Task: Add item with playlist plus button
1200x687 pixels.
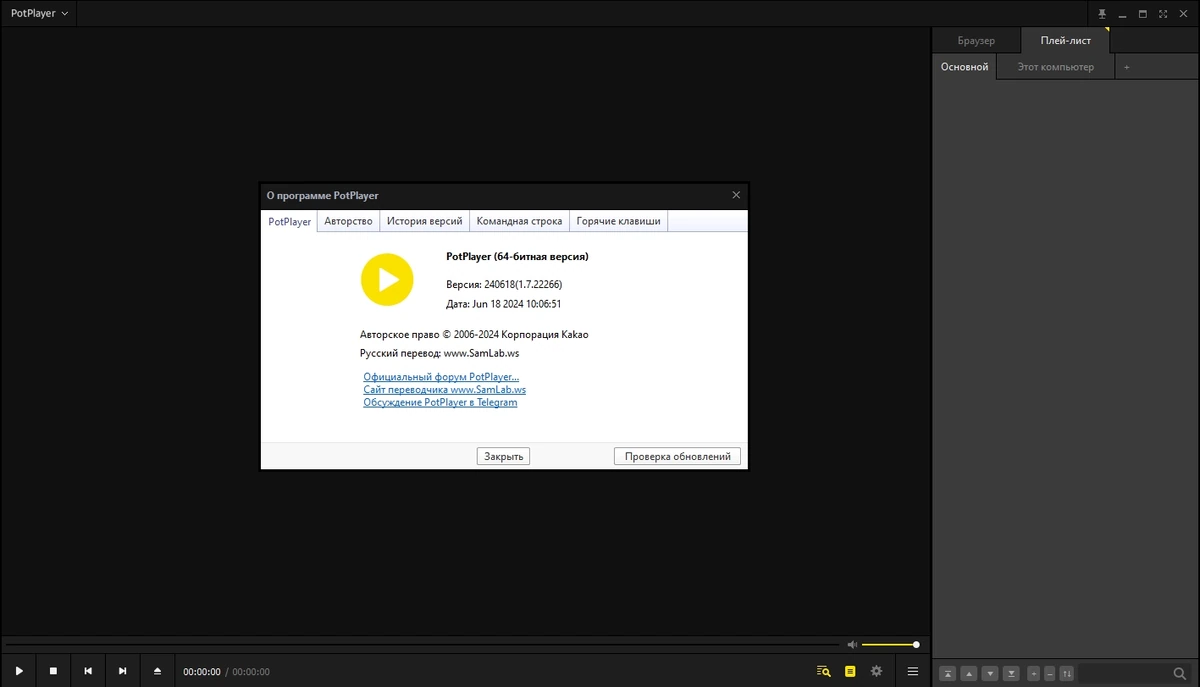Action: [1034, 673]
